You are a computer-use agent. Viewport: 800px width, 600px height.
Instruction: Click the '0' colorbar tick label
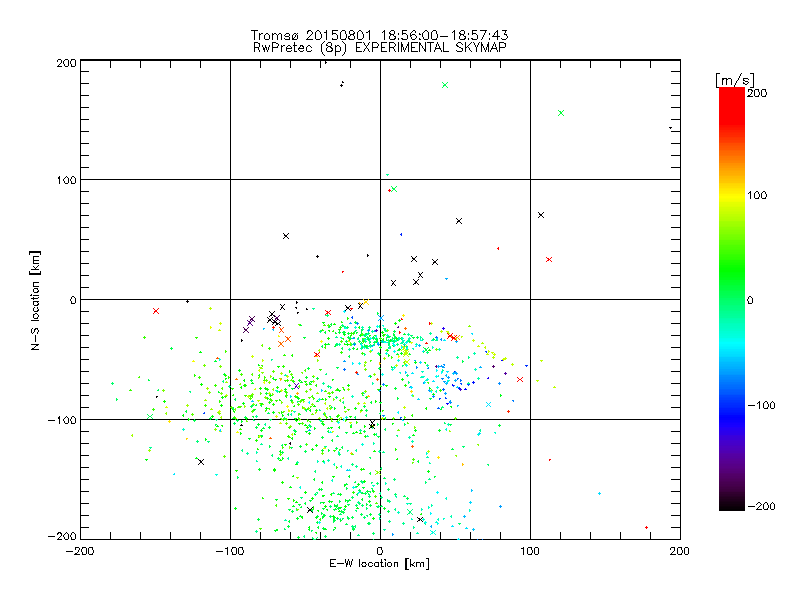(750, 301)
